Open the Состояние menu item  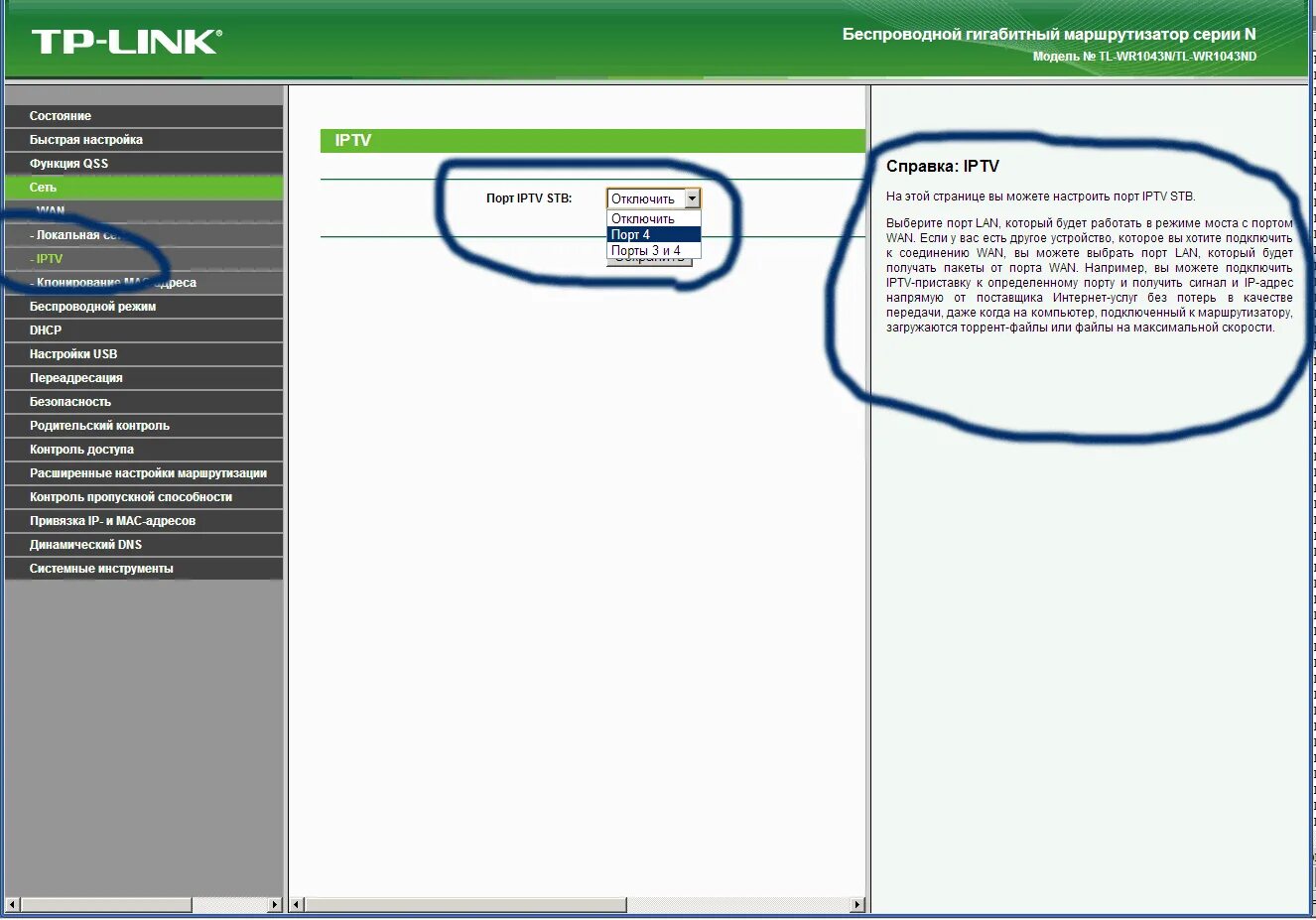coord(144,116)
